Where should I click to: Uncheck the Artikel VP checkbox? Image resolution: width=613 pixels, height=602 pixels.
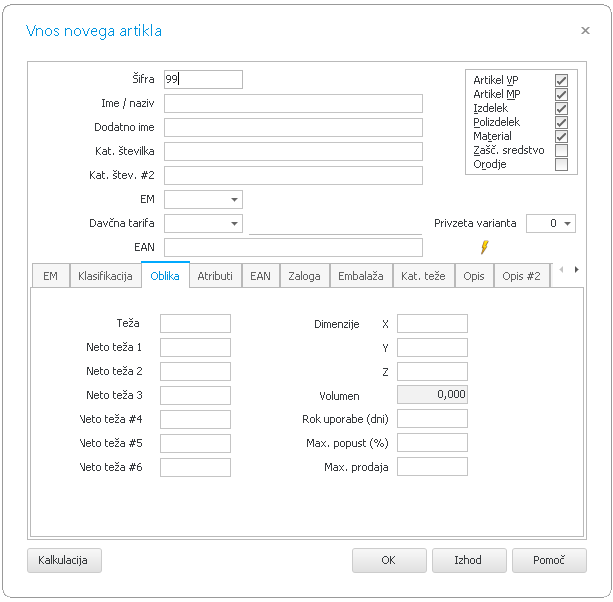(561, 80)
